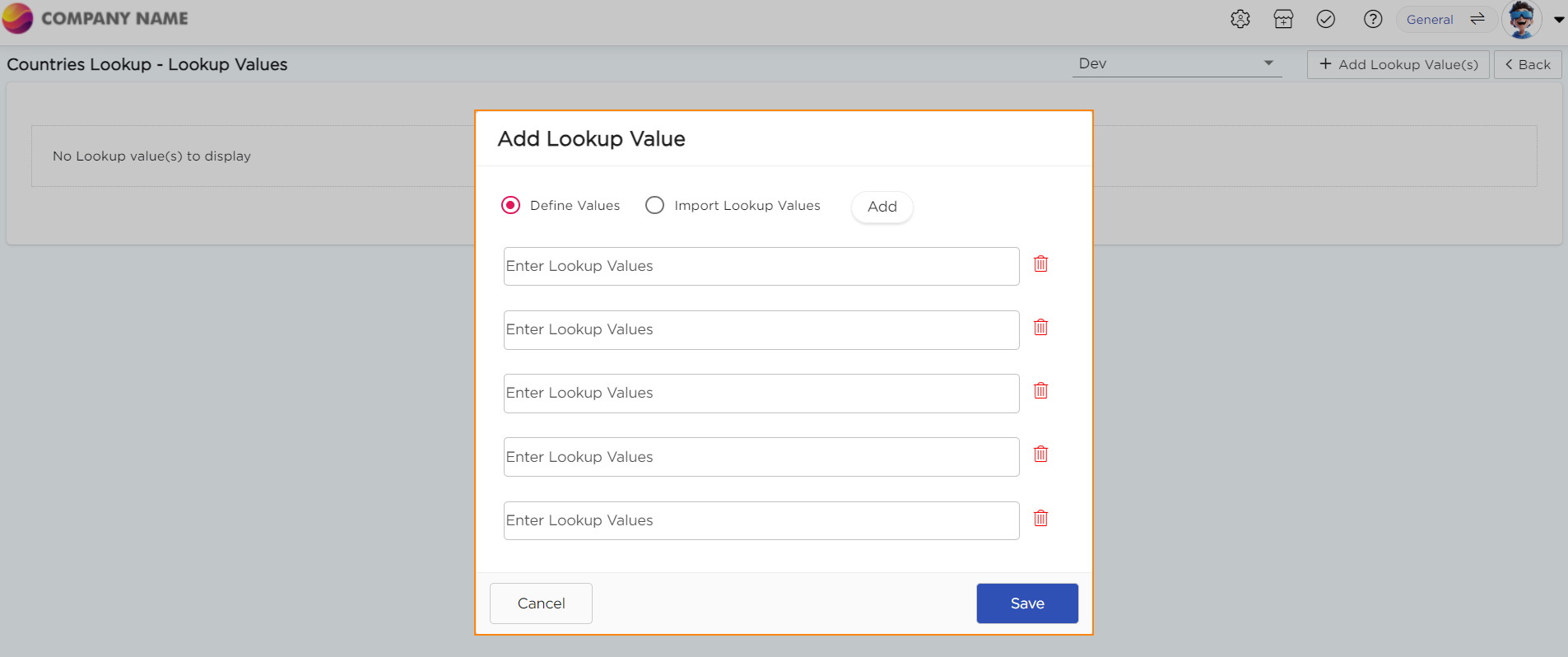This screenshot has height=657, width=1568.
Task: Focus the first Enter Lookup Values field
Action: (761, 266)
